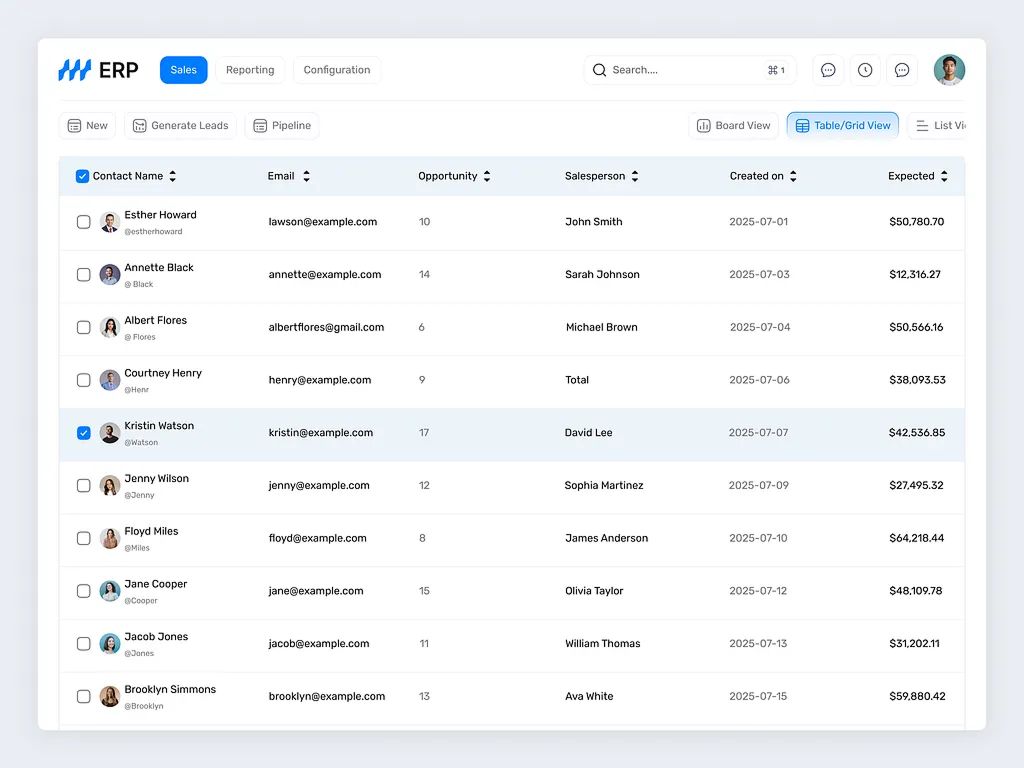This screenshot has width=1024, height=768.
Task: Sort by Opportunity column
Action: tap(486, 175)
